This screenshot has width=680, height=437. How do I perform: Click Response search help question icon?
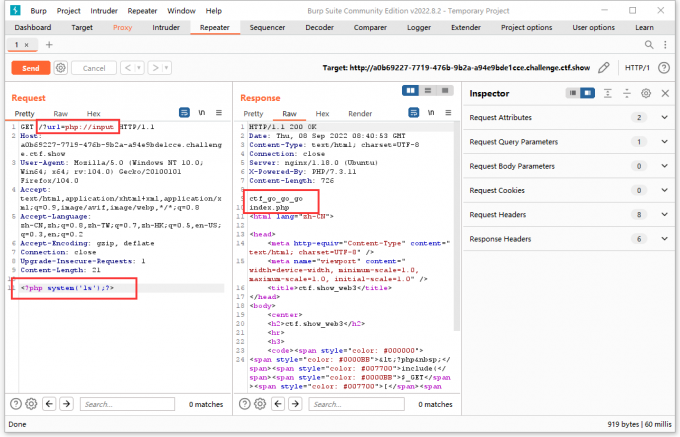pyautogui.click(x=245, y=404)
